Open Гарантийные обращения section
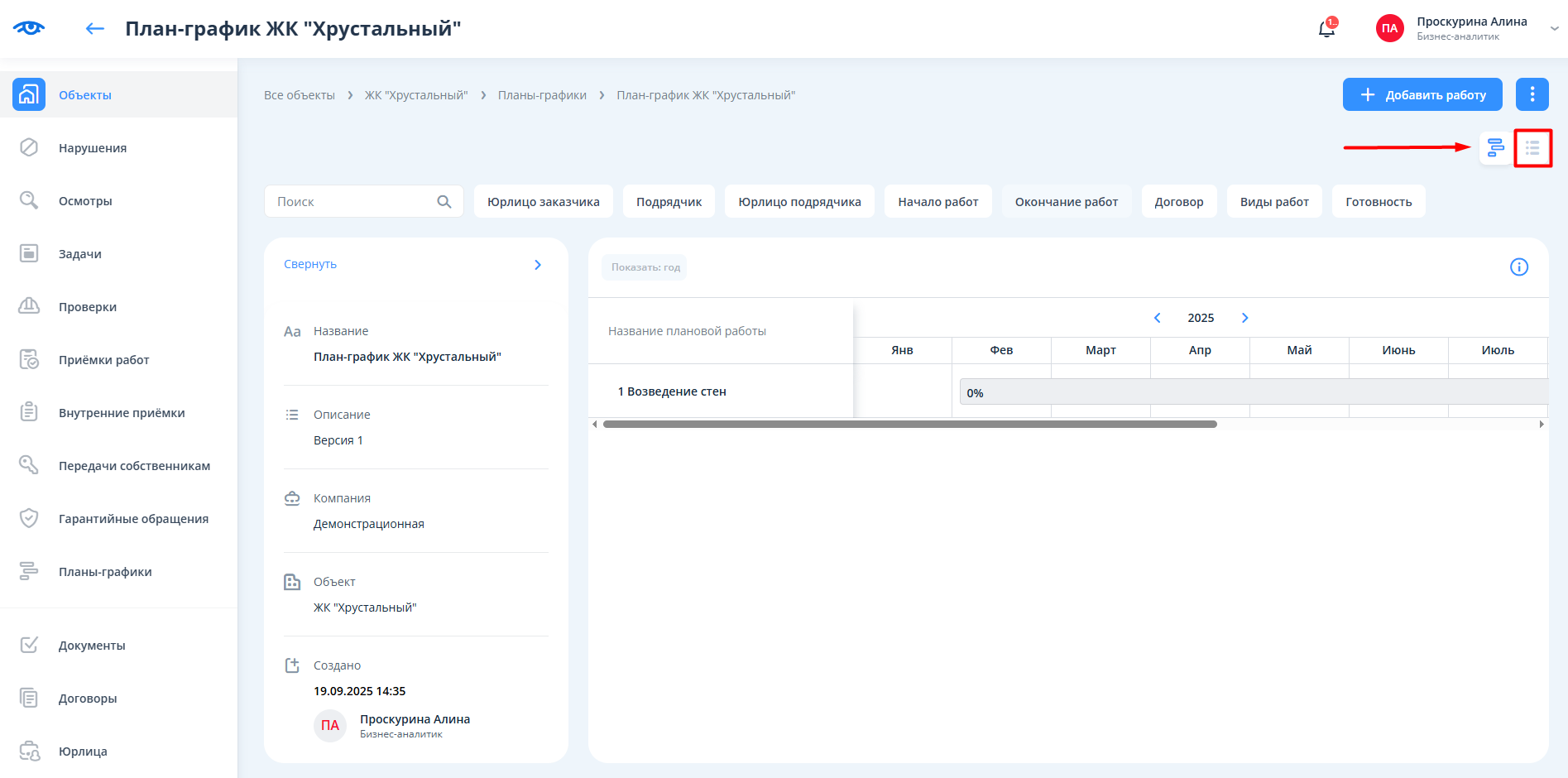The width and height of the screenshot is (1568, 778). 133,519
